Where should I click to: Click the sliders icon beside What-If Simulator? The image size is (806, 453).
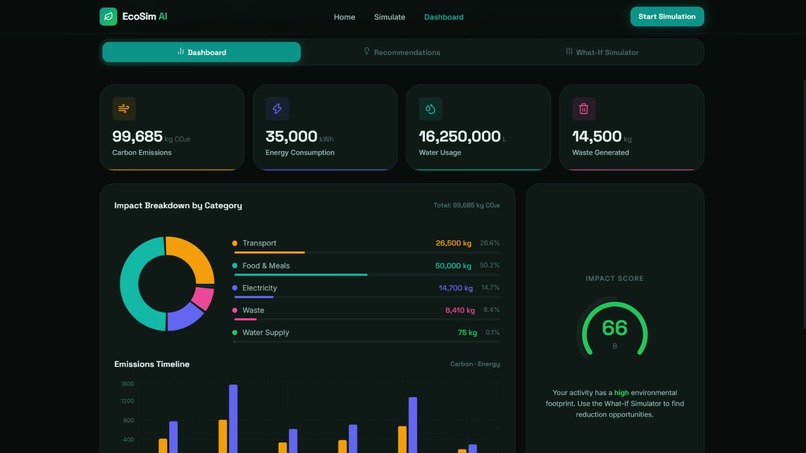(569, 51)
